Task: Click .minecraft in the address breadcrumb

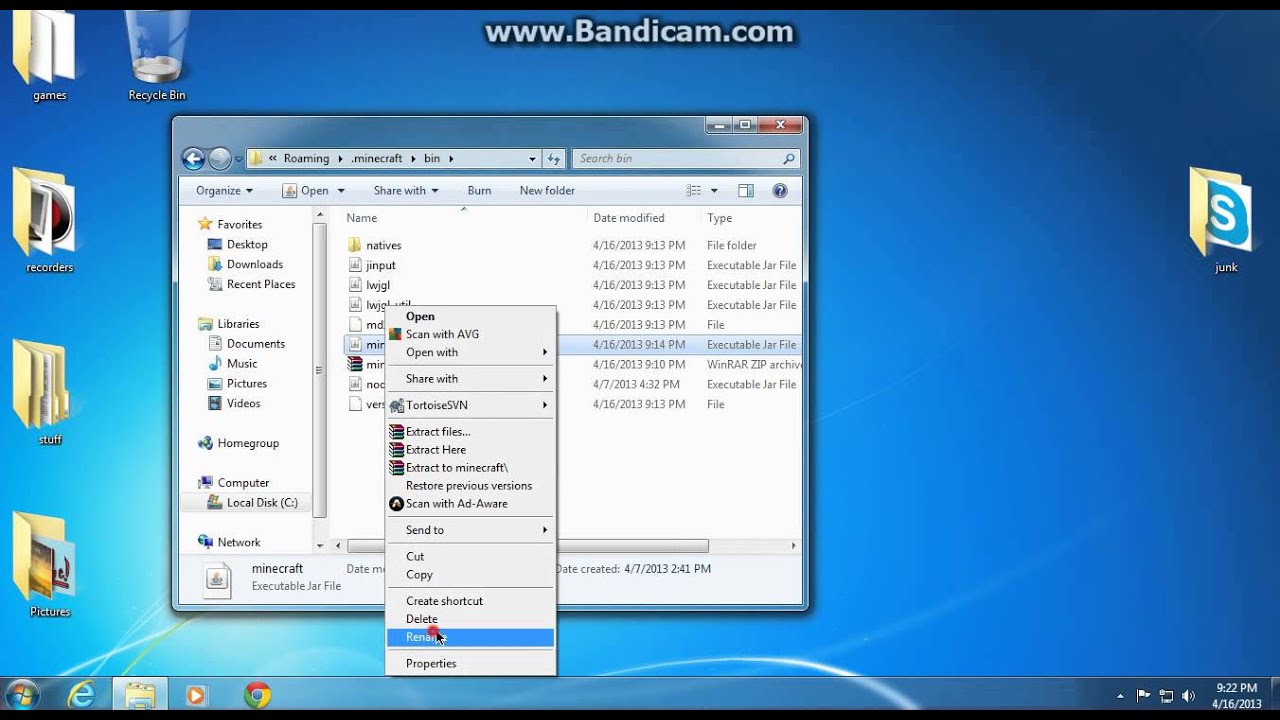Action: [x=376, y=158]
